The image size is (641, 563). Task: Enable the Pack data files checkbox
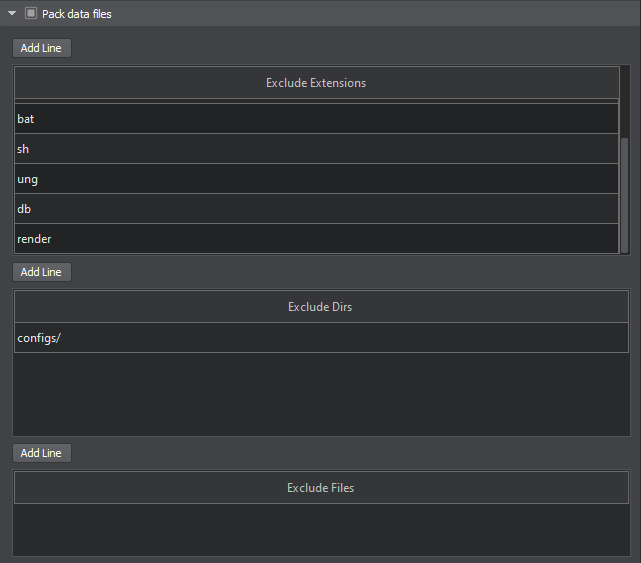point(31,13)
